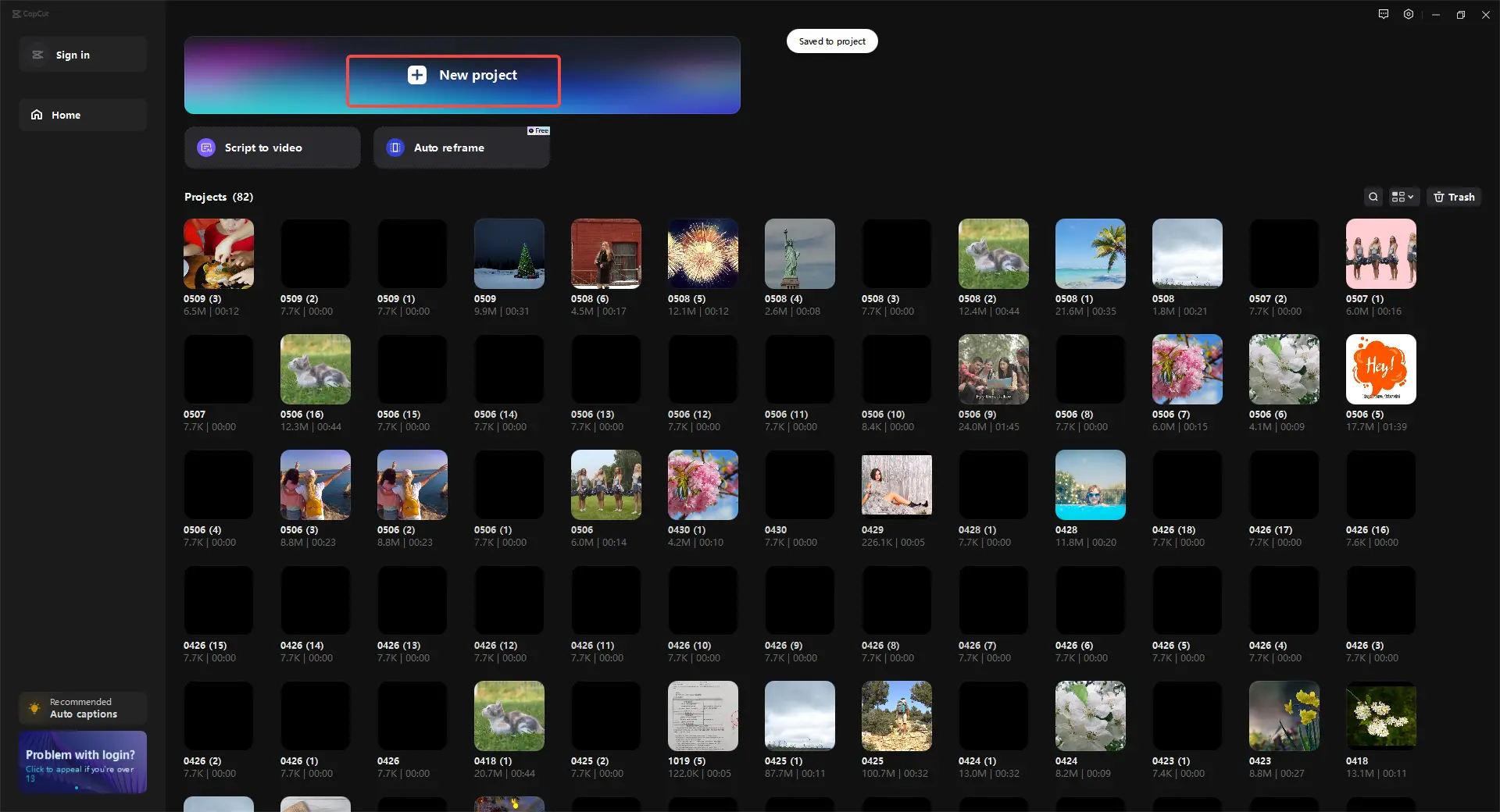Click the Sign in option
Viewport: 1500px width, 812px height.
82,55
